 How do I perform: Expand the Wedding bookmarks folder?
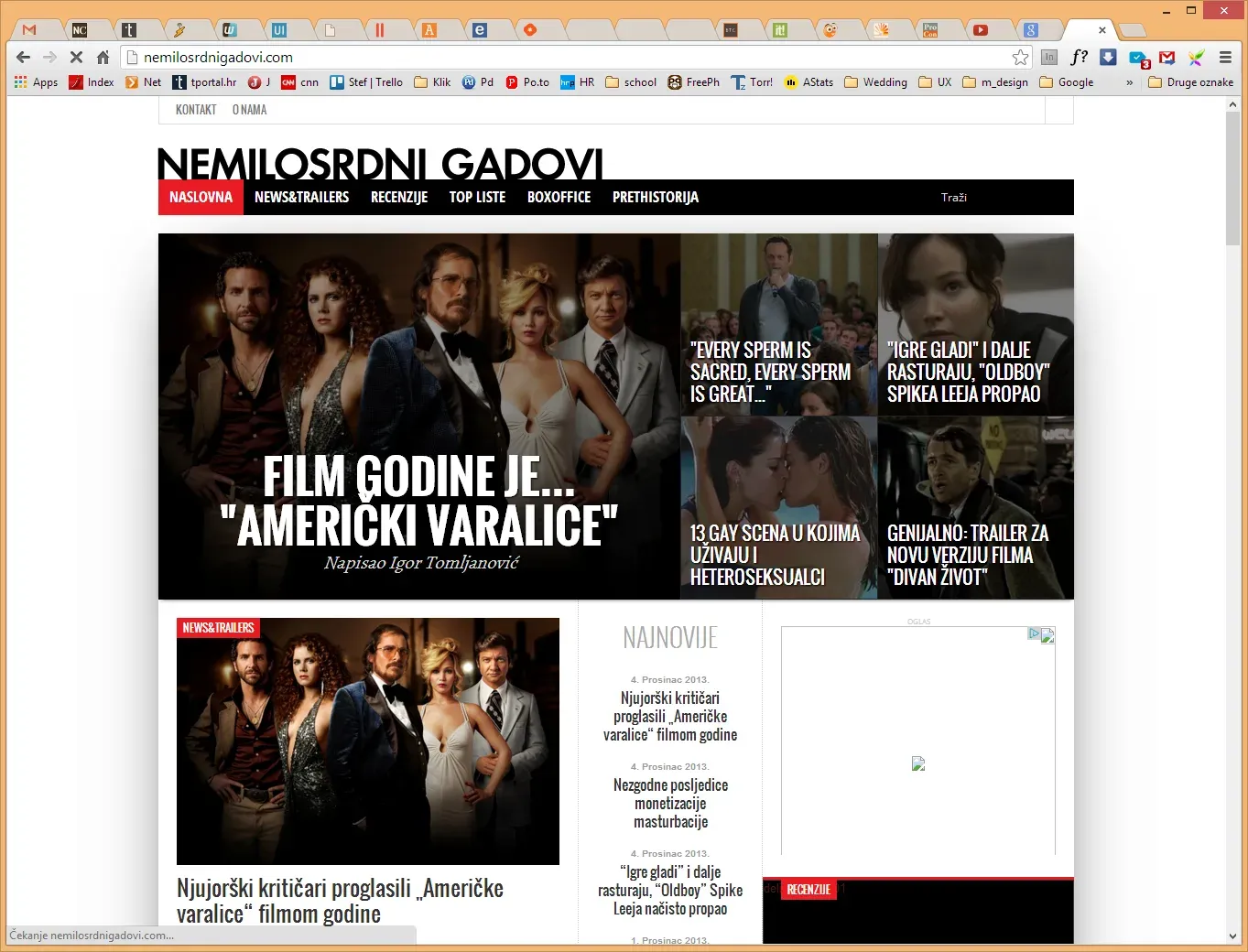(875, 82)
